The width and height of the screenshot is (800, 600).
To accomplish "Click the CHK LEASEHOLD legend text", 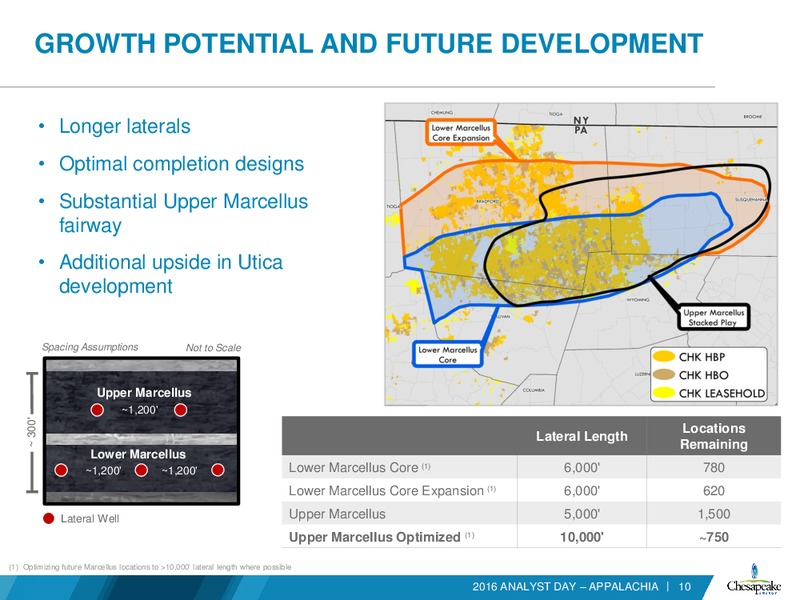I will point(721,393).
